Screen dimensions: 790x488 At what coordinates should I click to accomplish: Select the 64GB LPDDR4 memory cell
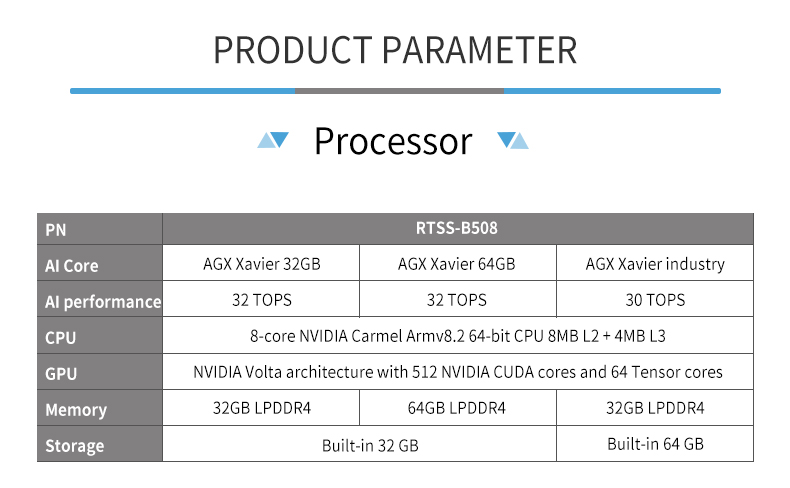click(x=457, y=408)
